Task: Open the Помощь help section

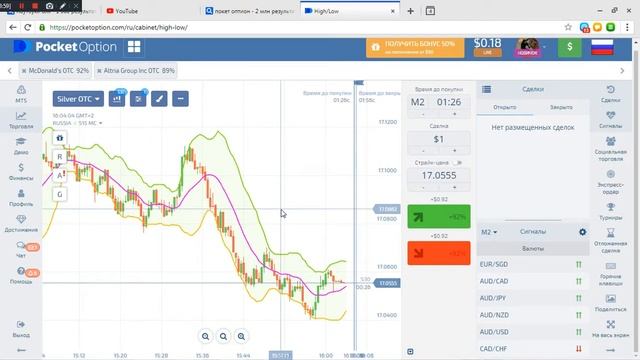Action: click(x=21, y=276)
